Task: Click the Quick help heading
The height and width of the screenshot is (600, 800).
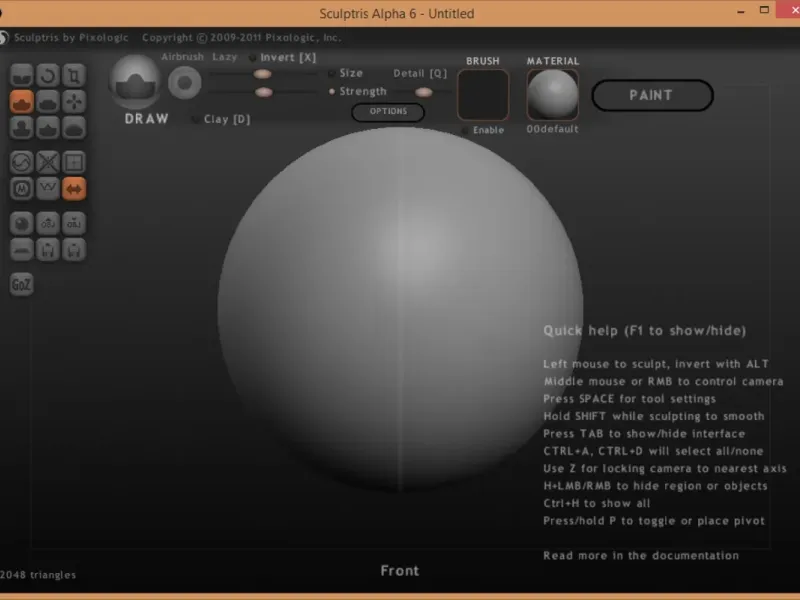Action: [x=644, y=331]
